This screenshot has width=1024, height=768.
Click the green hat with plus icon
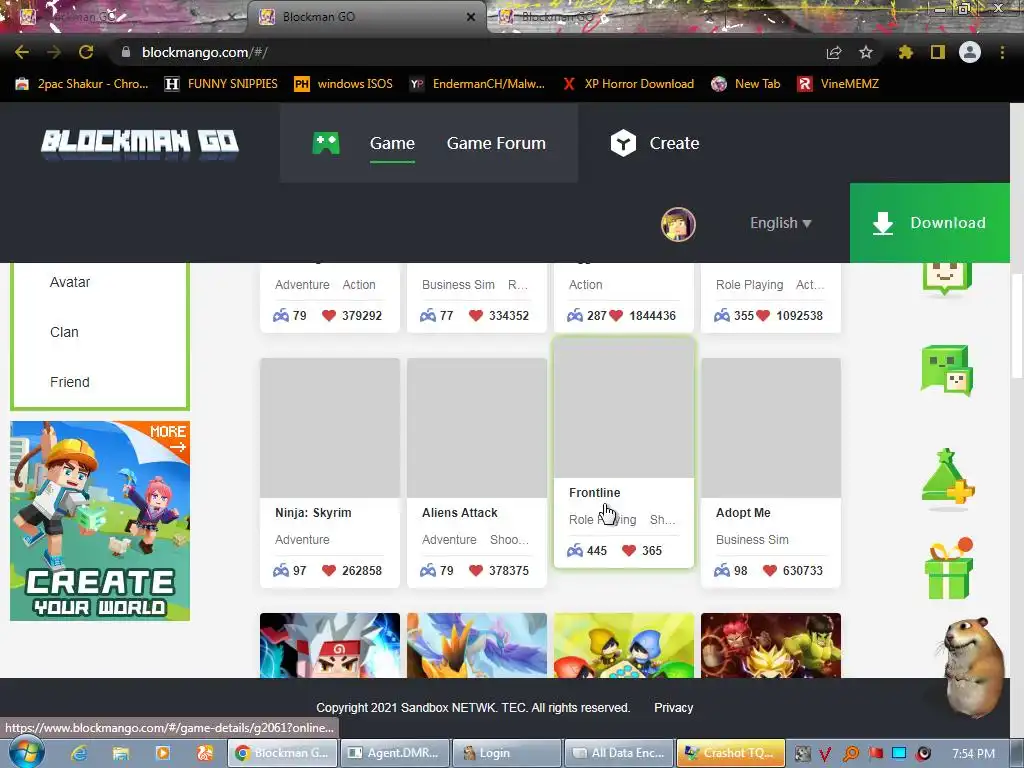tap(948, 477)
